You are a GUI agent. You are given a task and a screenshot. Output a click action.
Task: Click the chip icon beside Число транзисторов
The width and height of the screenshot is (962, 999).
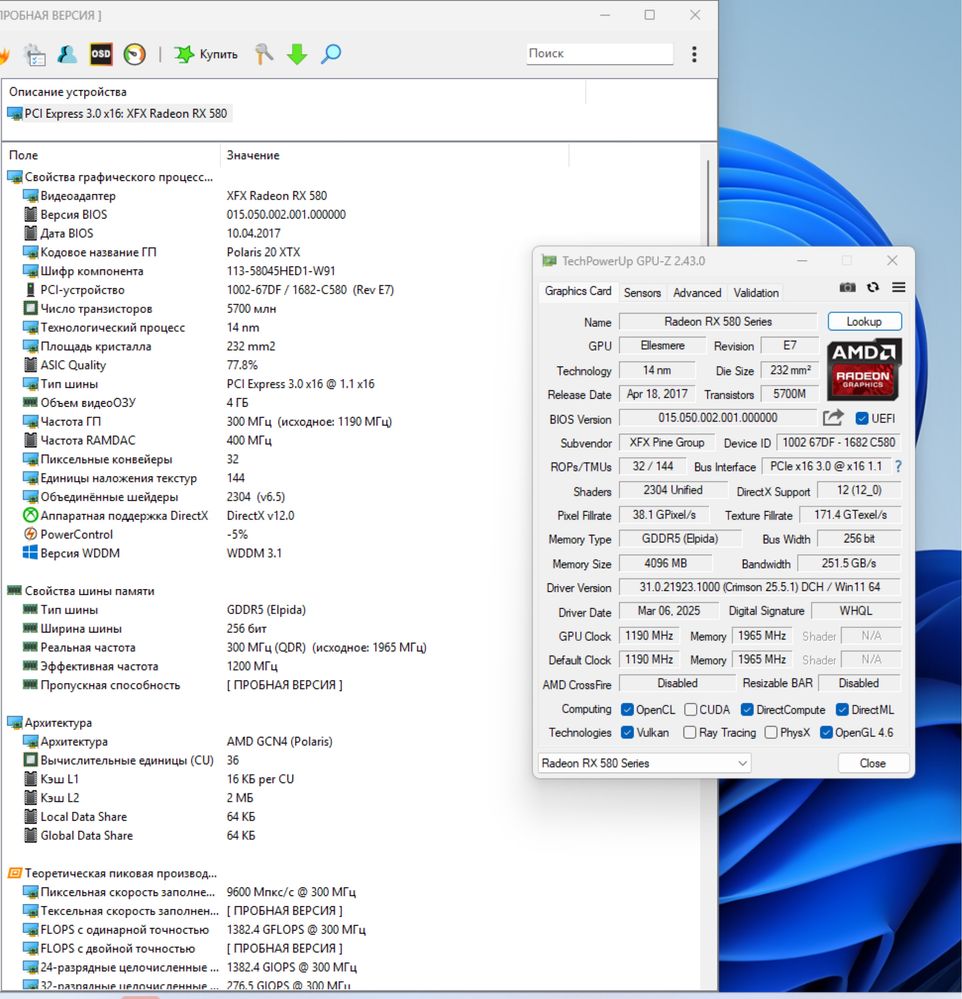(x=30, y=308)
